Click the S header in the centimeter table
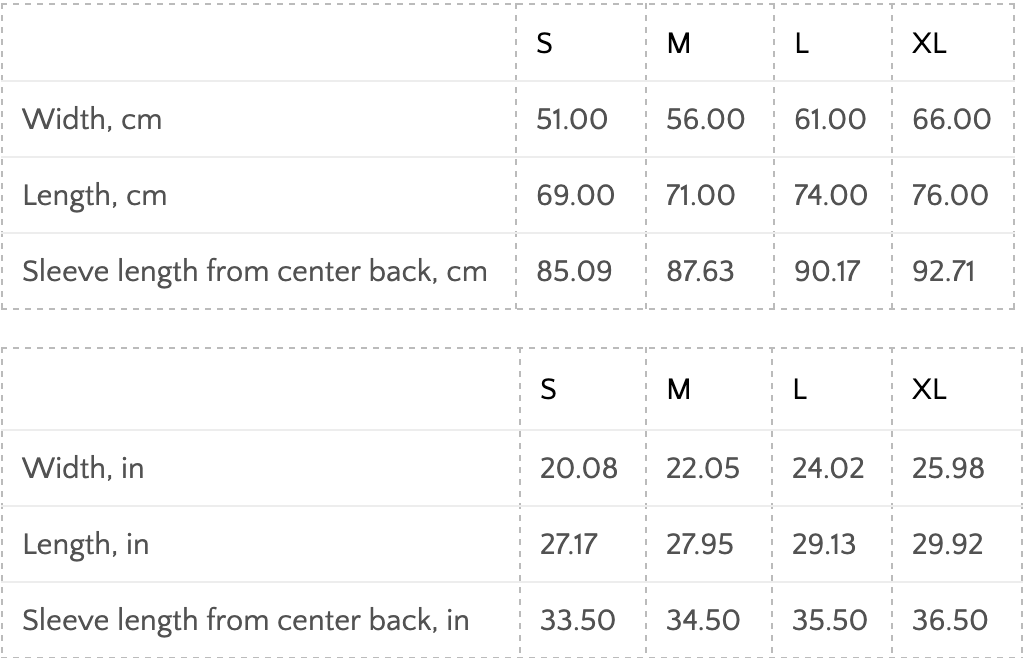Viewport: 1024px width, 658px height. [x=544, y=43]
